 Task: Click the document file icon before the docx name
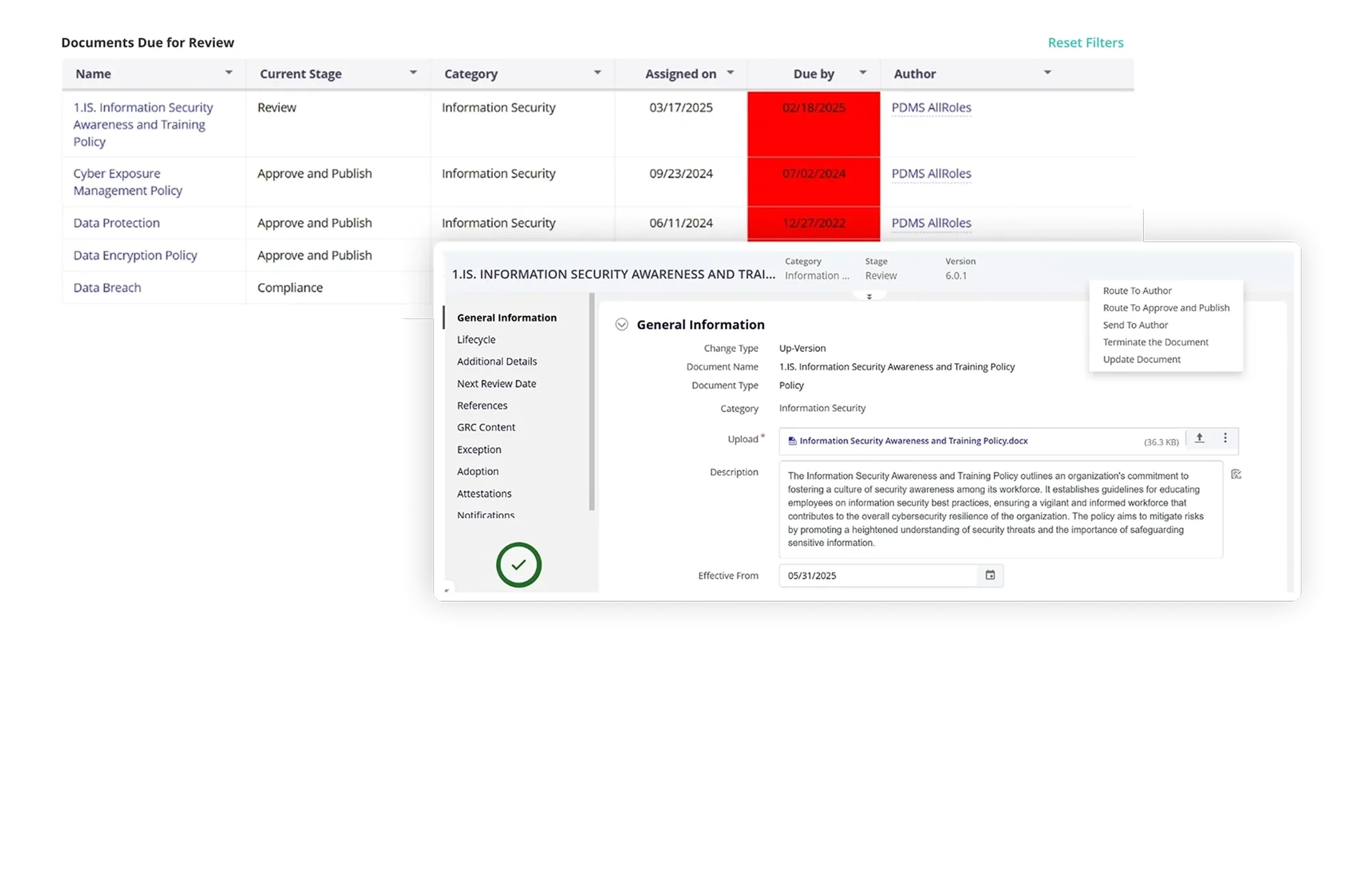(x=792, y=442)
